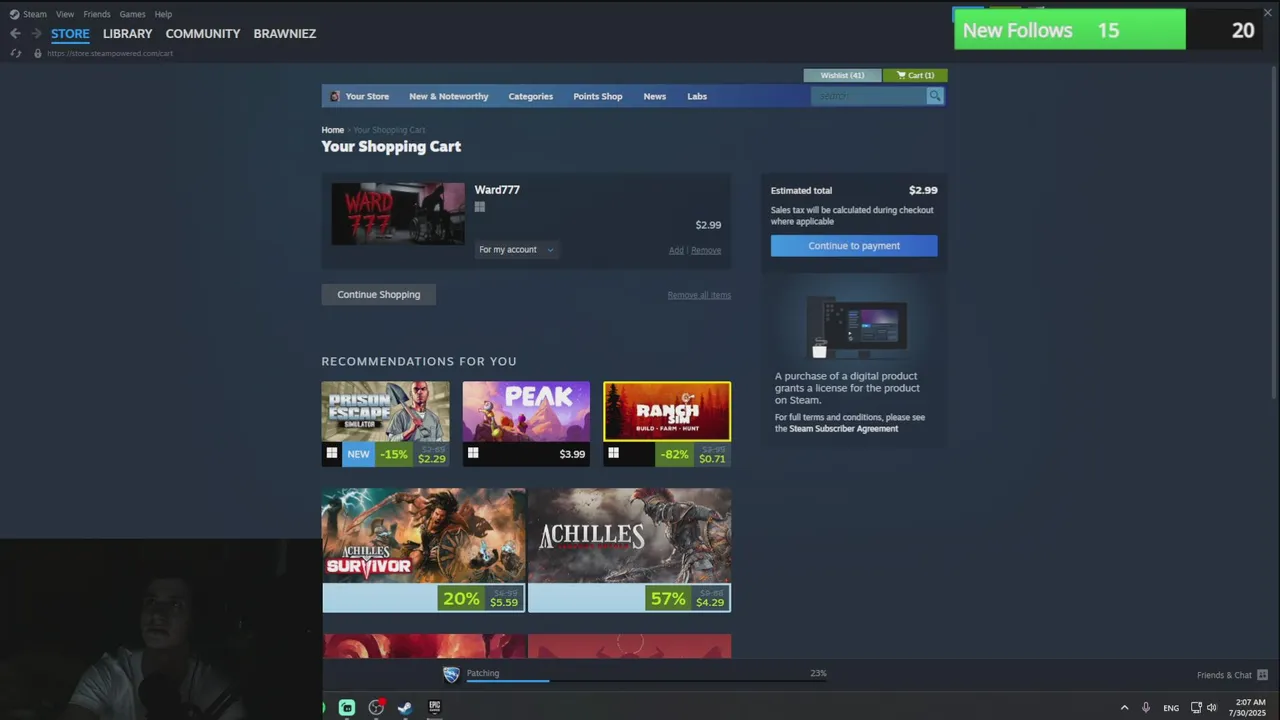Click the Steam logo in the menu bar
Viewport: 1280px width, 720px height.
[x=14, y=14]
